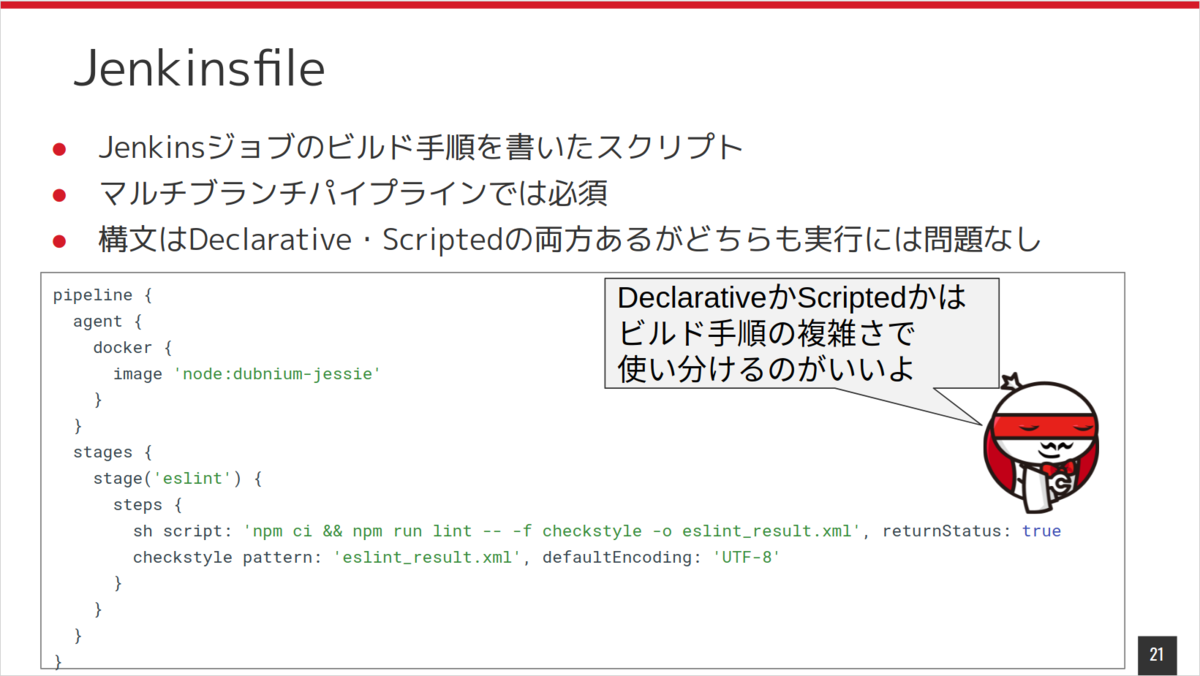Click the 'docker {' code line

(135, 348)
